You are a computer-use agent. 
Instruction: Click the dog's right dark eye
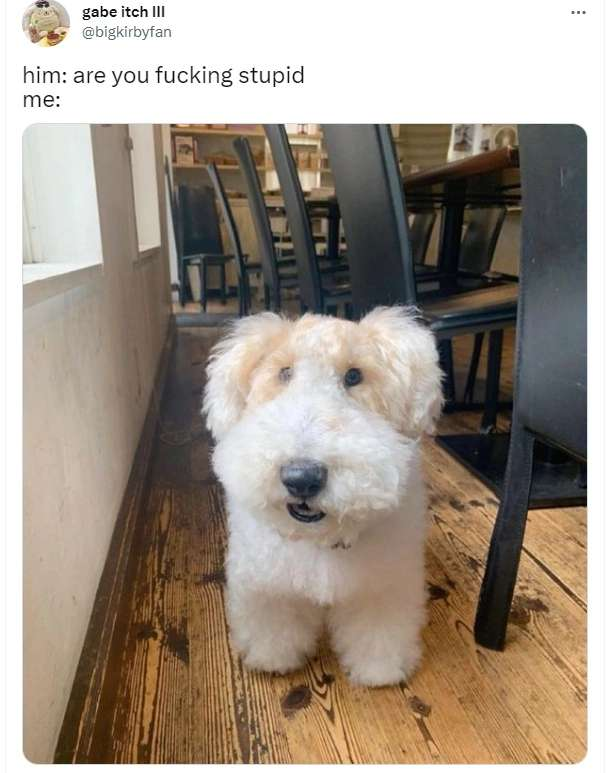coord(353,377)
